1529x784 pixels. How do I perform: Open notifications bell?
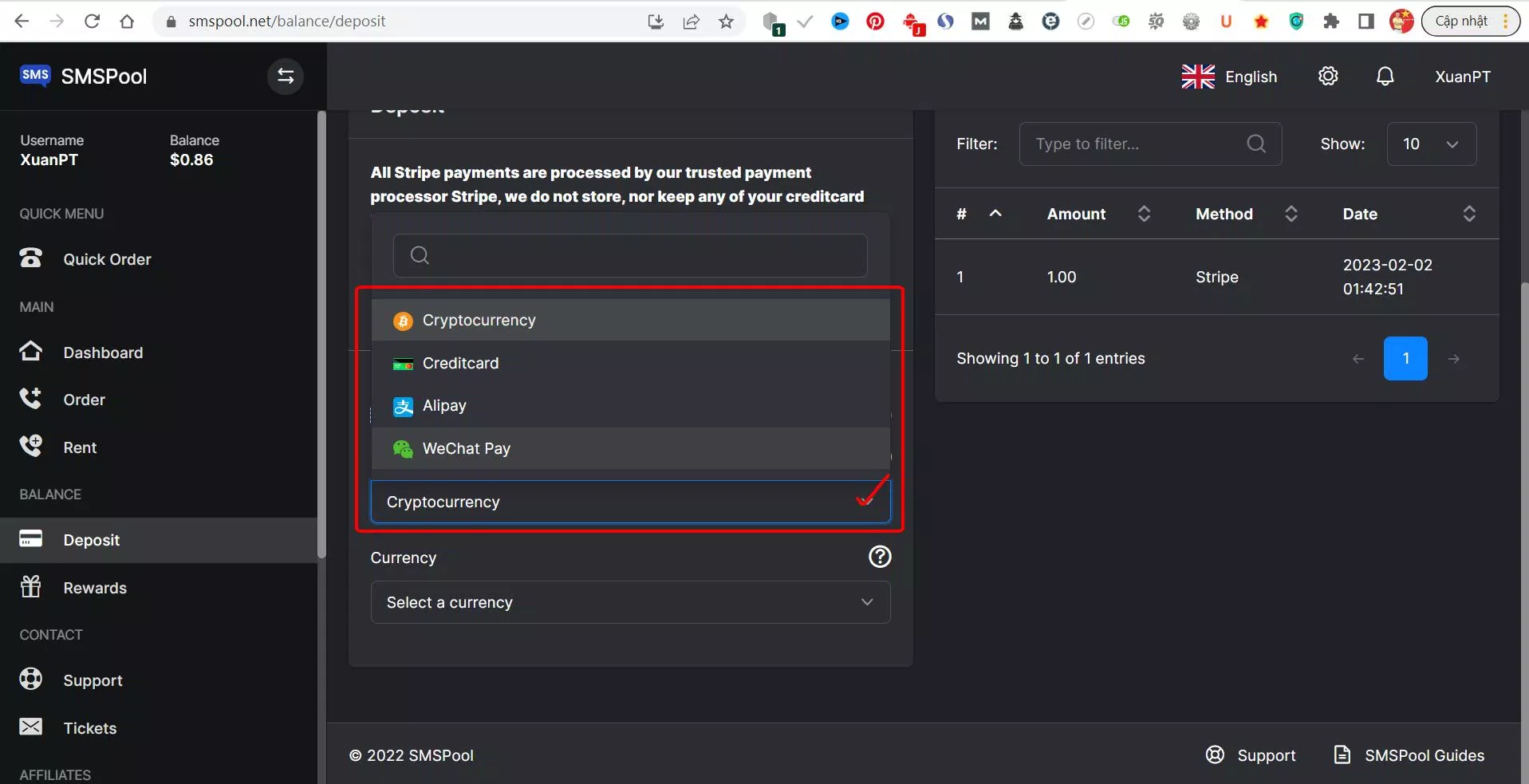1385,77
